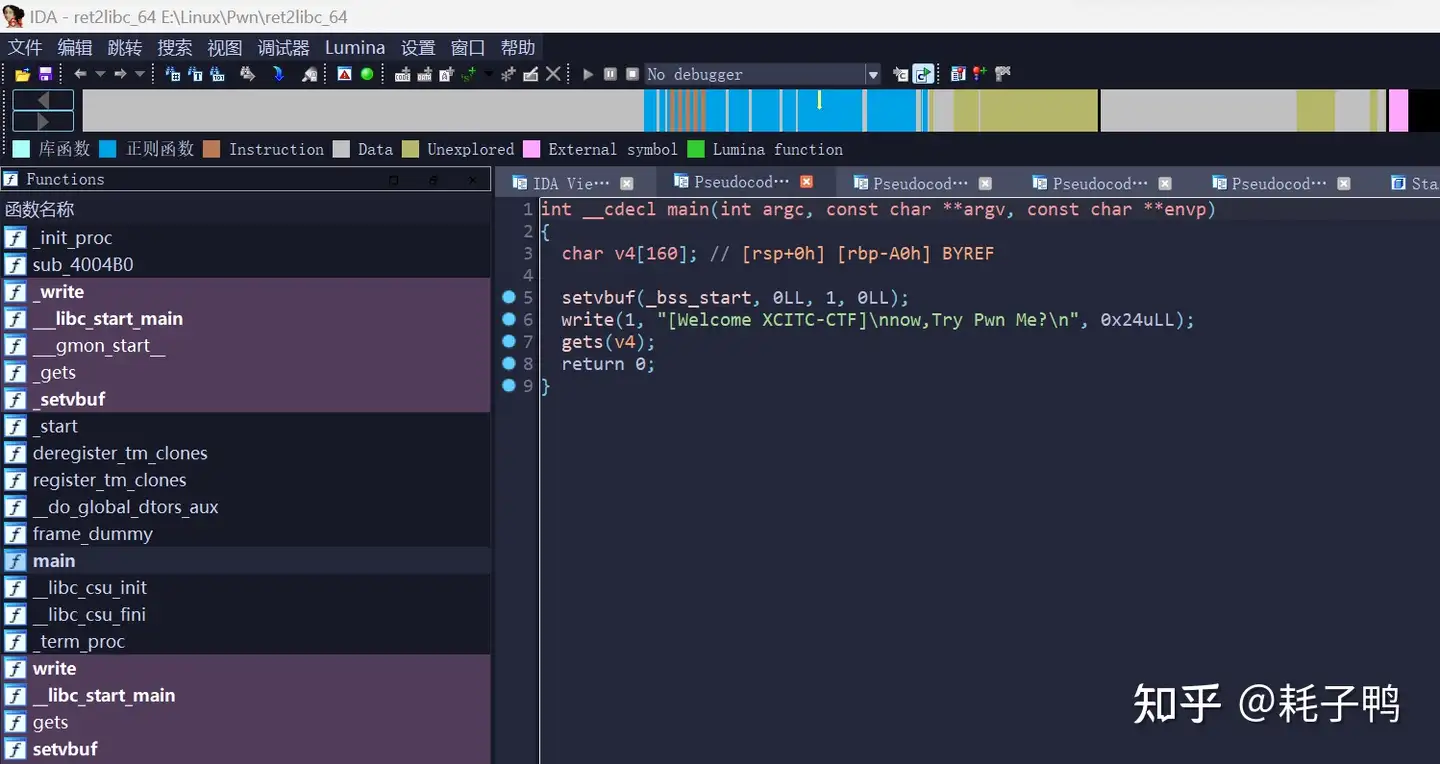Click the 'C' icon left of highlighted one

pos(901,74)
